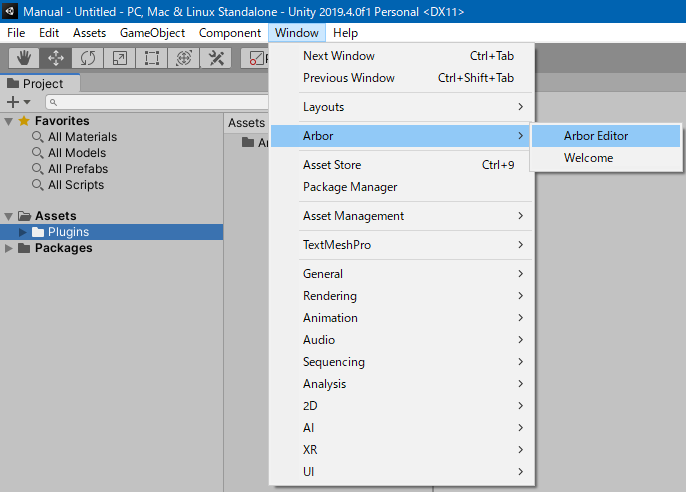Select the Packages folder row
This screenshot has width=686, height=492.
pos(112,248)
